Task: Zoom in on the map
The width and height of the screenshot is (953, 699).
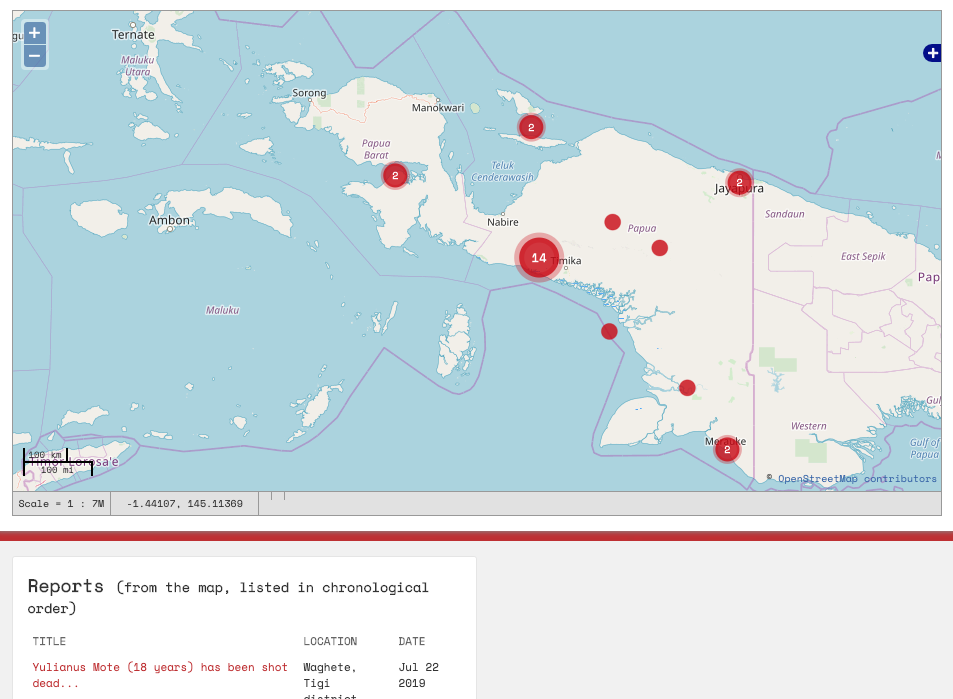Action: click(x=34, y=33)
